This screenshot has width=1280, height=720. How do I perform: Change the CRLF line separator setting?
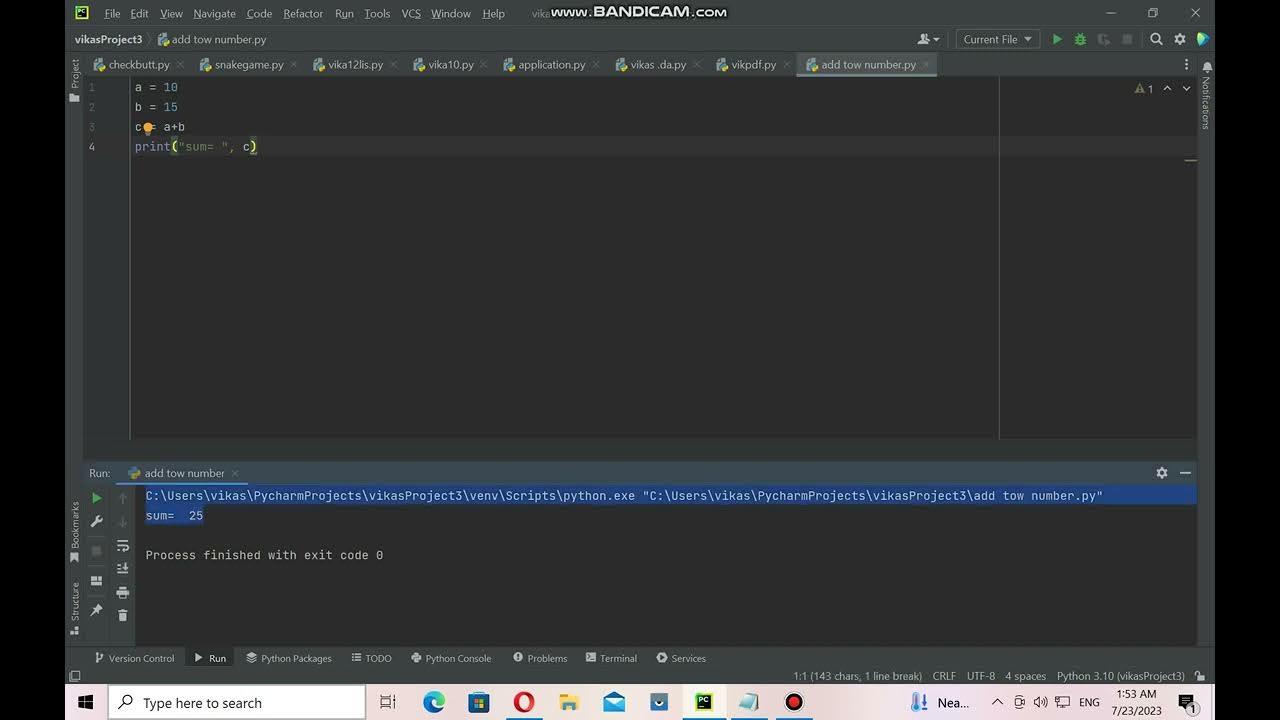tap(944, 676)
